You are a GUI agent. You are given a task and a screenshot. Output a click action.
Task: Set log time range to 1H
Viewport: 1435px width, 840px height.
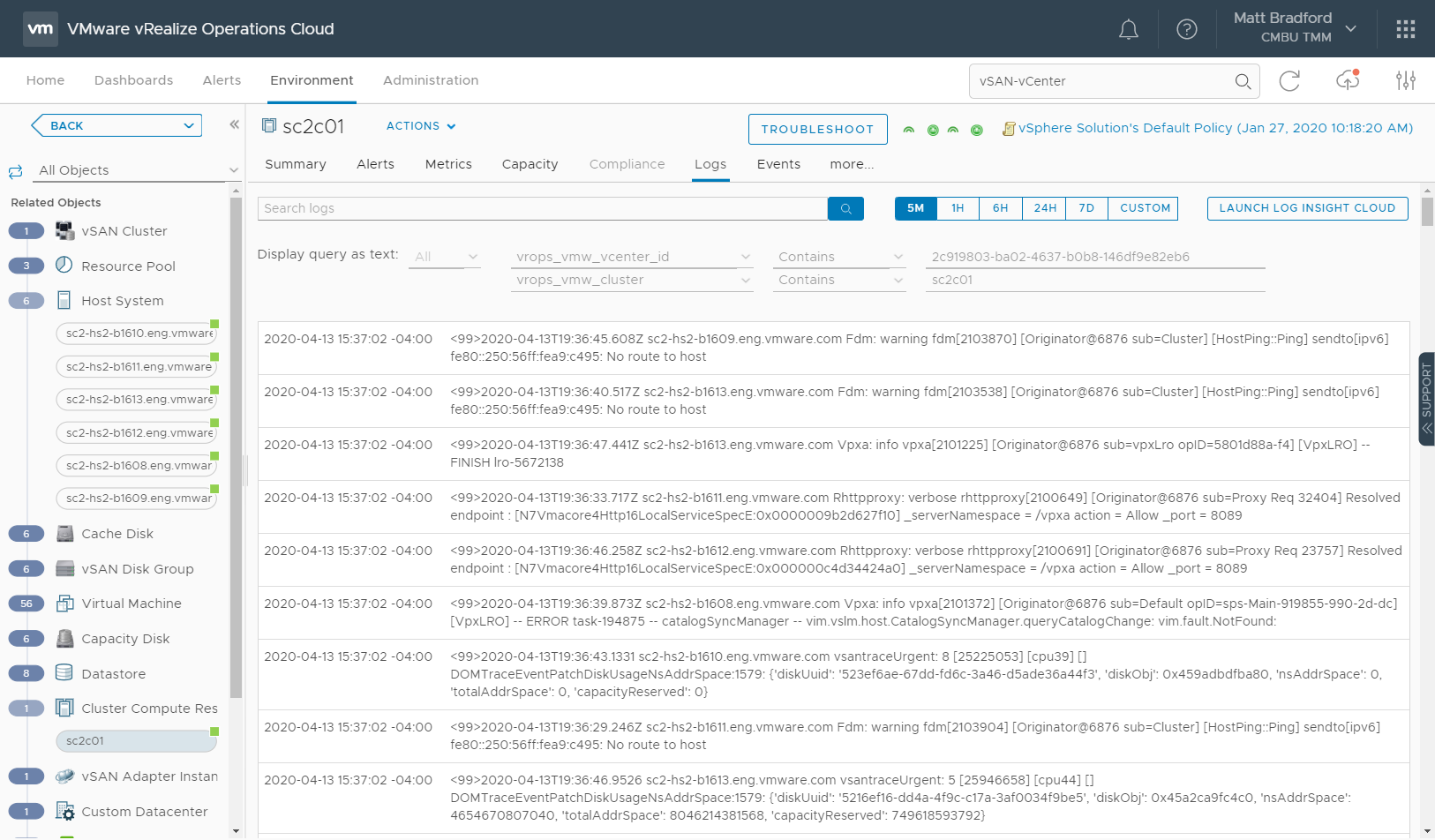tap(958, 208)
